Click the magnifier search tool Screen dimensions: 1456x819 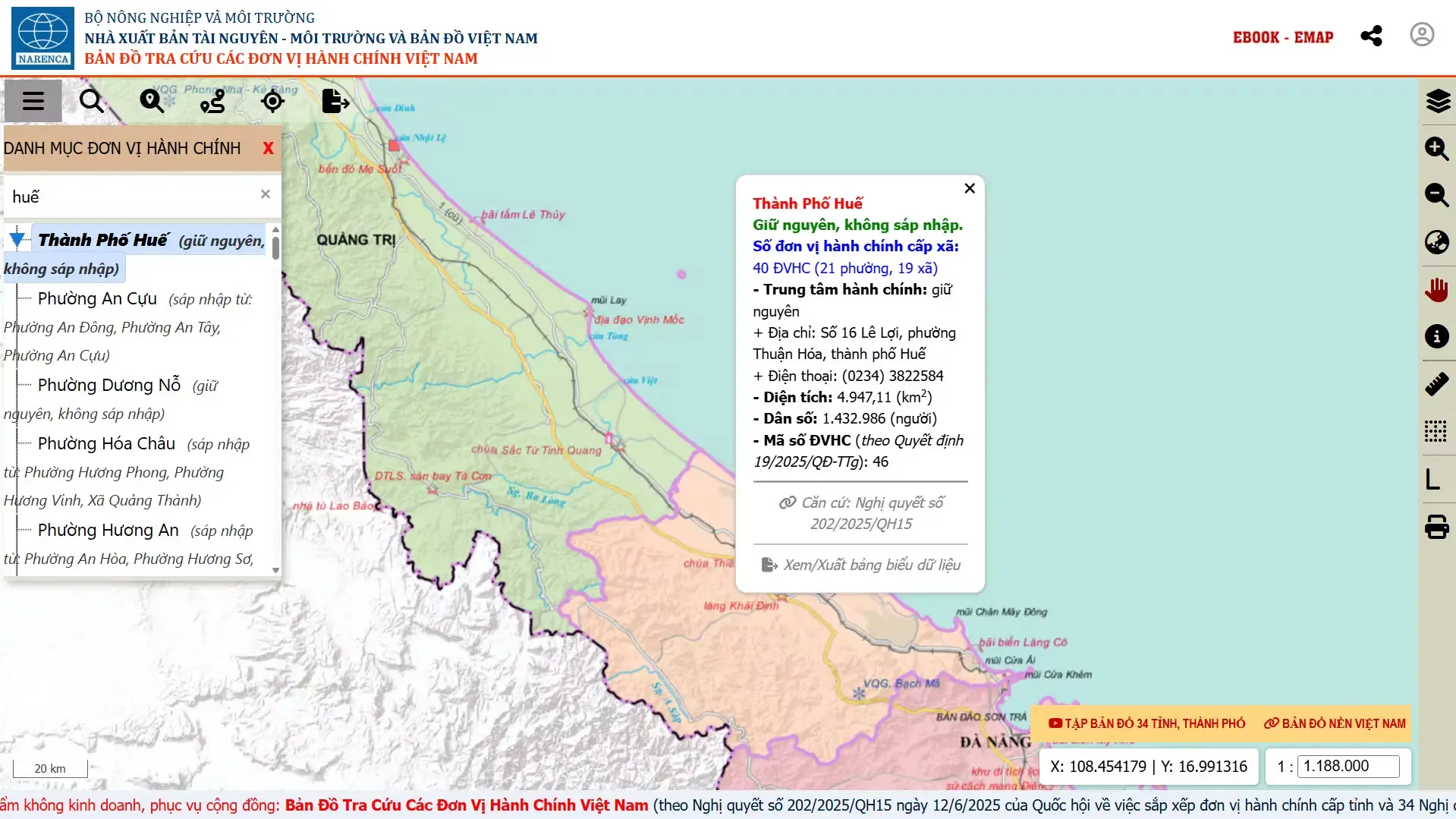point(92,101)
